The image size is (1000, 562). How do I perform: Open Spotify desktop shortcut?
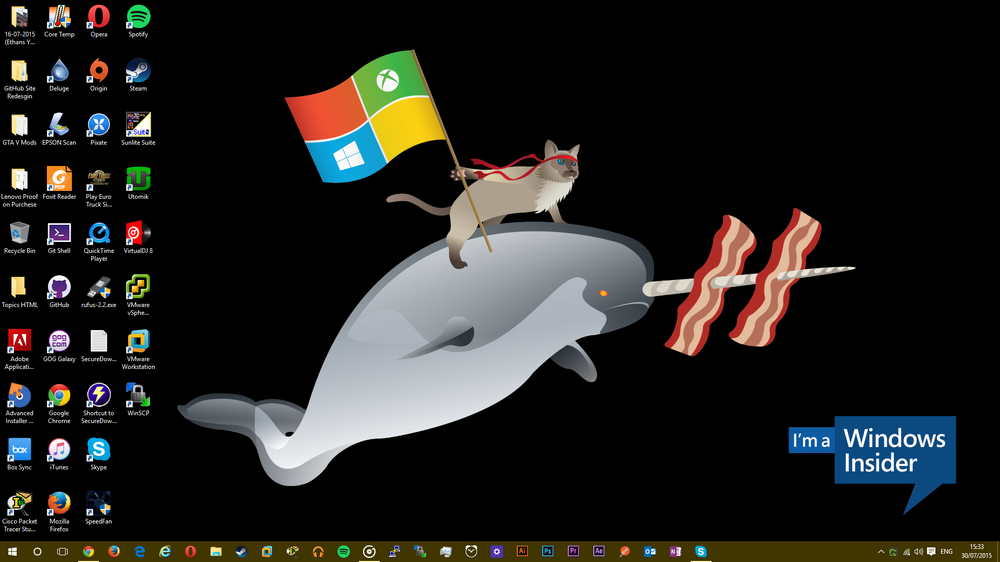(x=138, y=21)
